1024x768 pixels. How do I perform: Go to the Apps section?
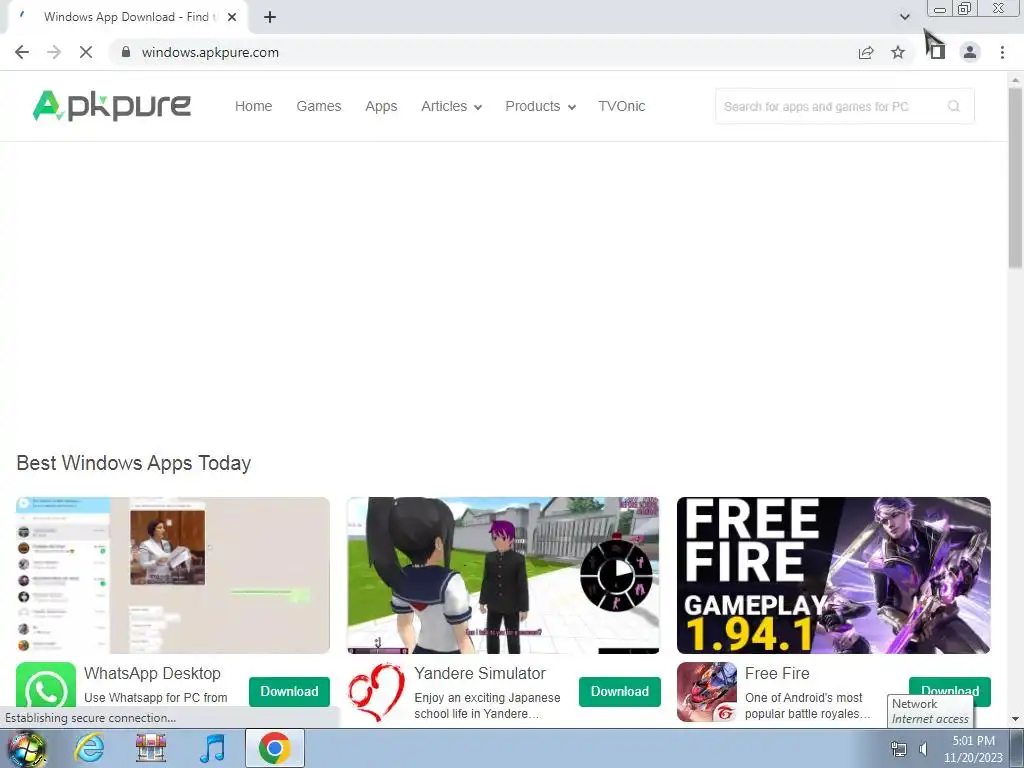(381, 106)
